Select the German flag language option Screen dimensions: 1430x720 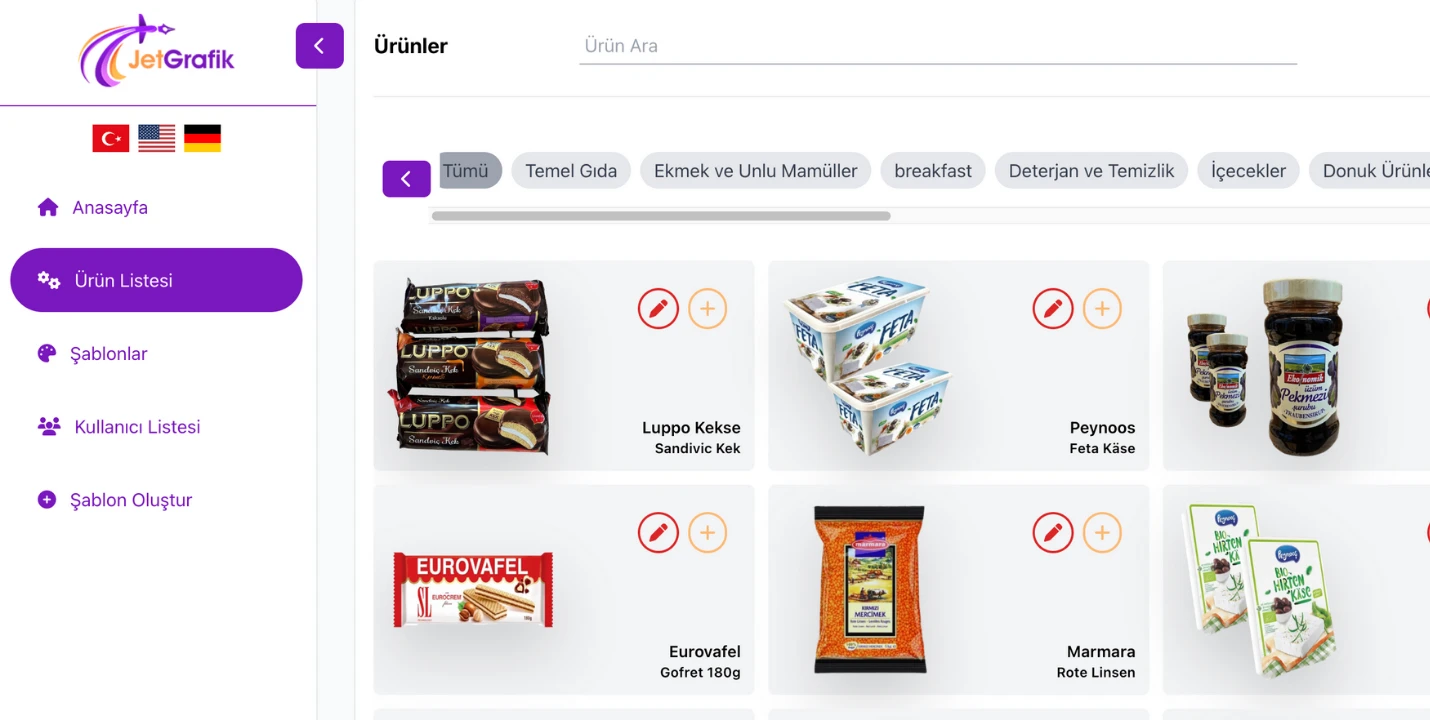[202, 139]
